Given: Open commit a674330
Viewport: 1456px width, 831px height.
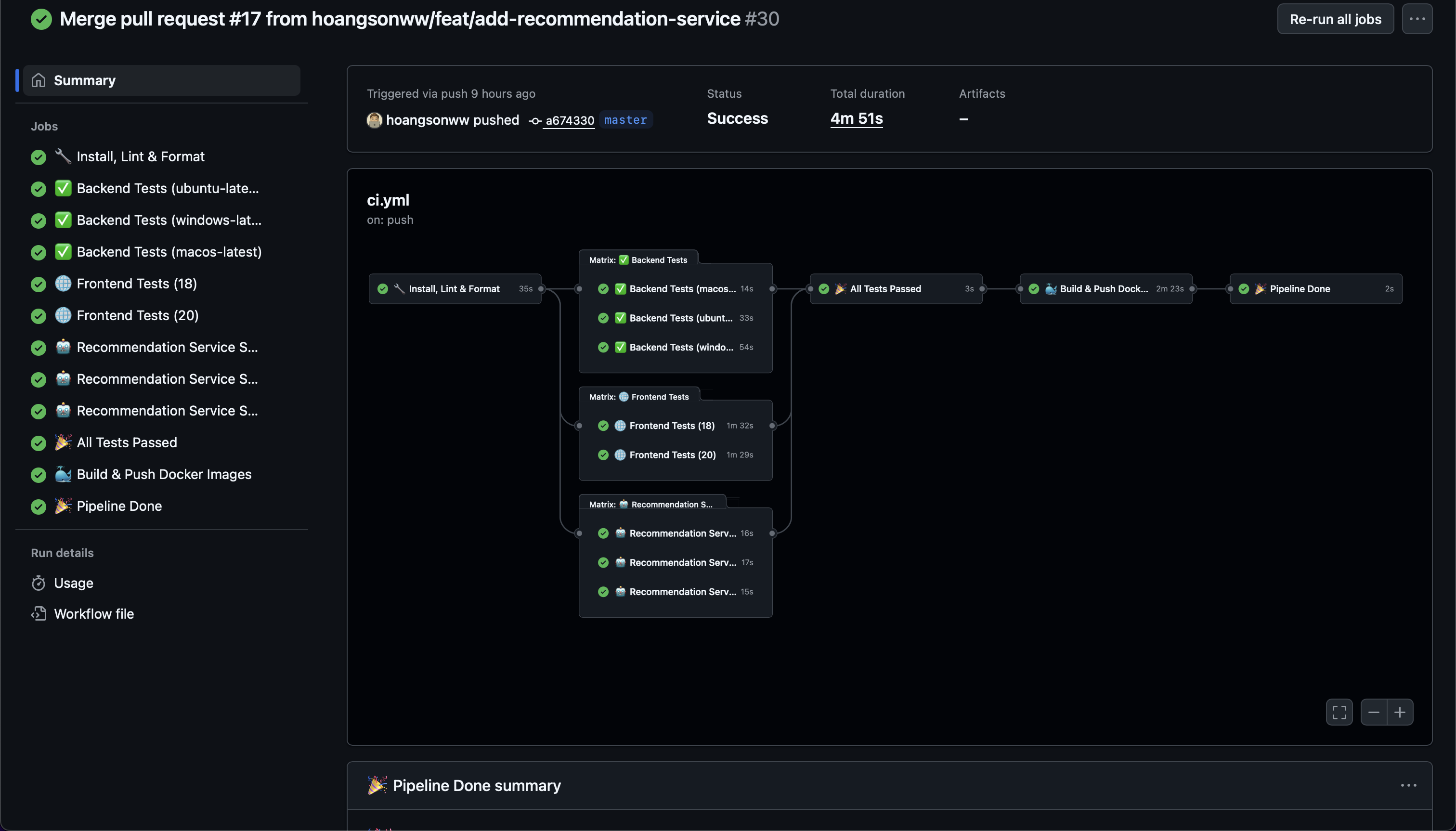Looking at the screenshot, I should (569, 120).
